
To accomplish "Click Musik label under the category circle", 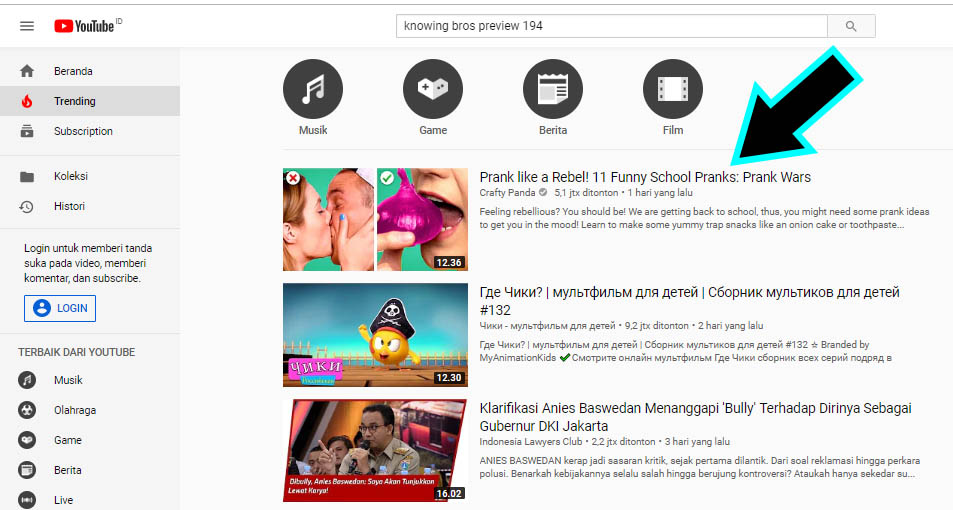I will pos(313,130).
